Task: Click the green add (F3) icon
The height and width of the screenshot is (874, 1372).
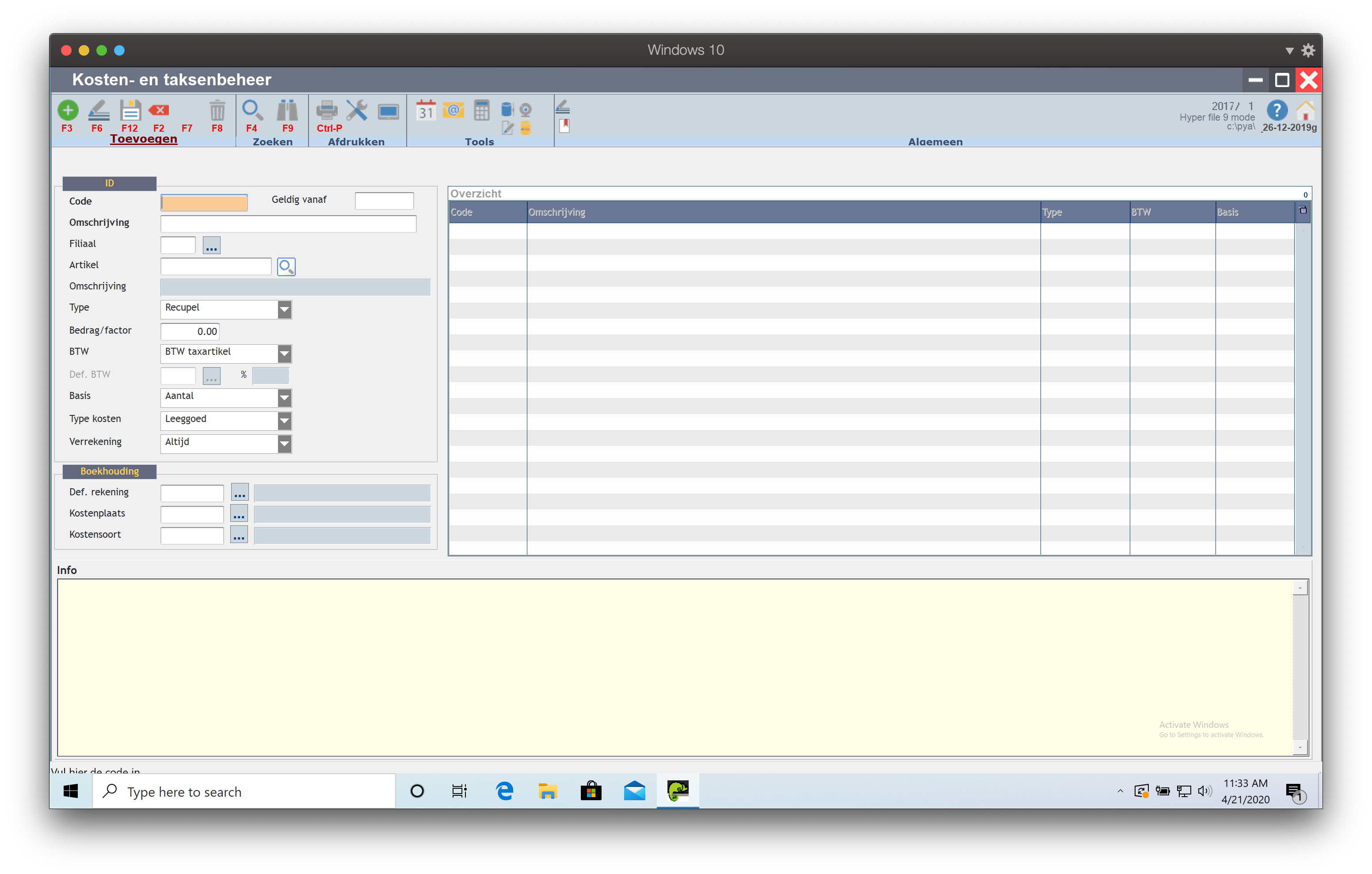Action: pos(68,110)
